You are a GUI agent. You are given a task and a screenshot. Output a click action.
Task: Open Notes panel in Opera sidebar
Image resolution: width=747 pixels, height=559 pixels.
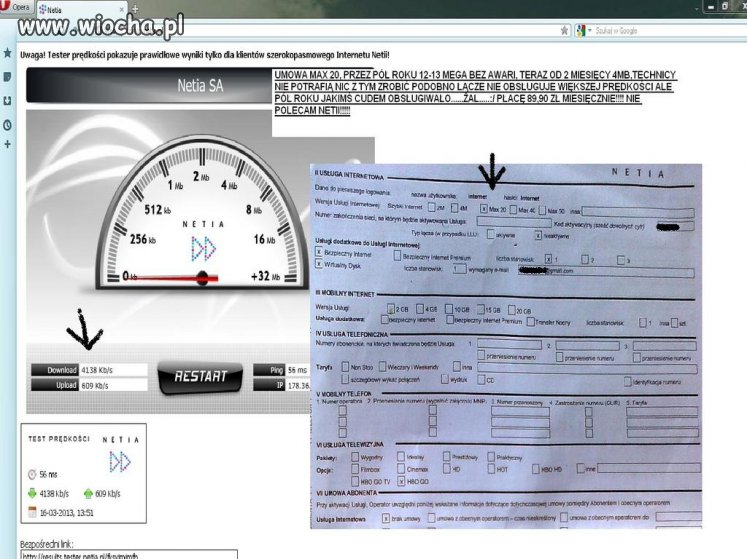[7, 77]
